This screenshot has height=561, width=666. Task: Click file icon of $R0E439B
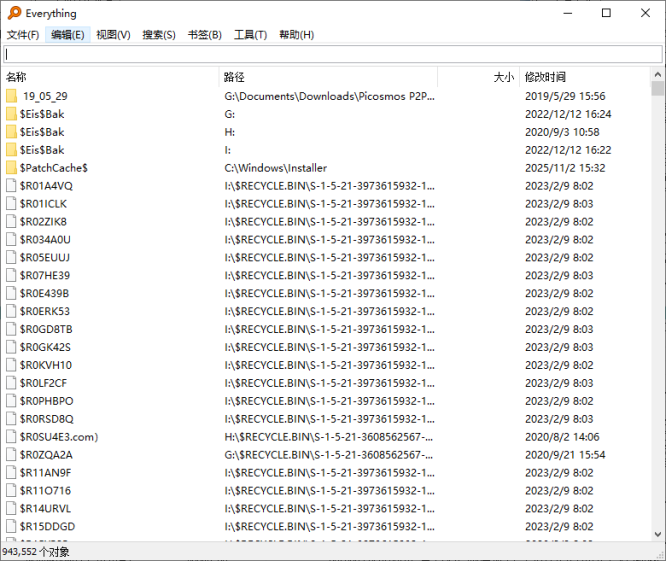tap(11, 293)
